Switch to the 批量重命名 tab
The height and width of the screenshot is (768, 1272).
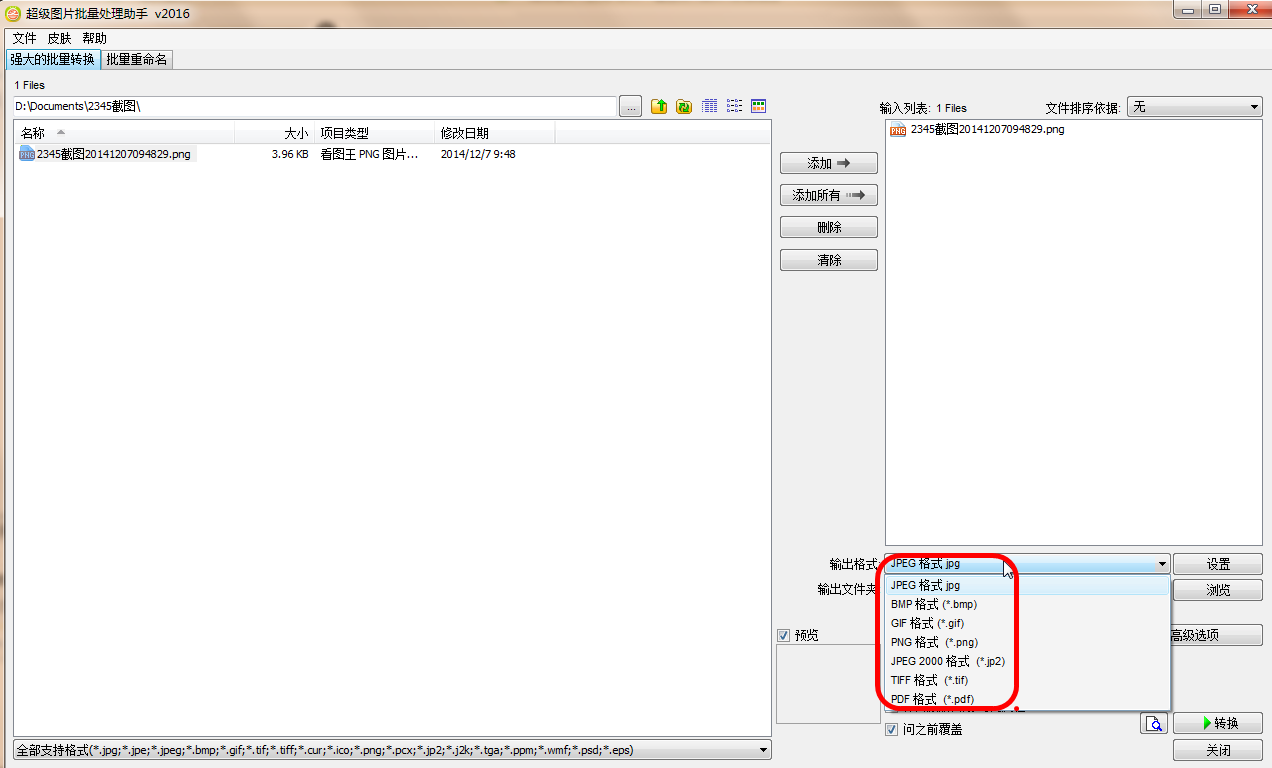click(x=137, y=59)
